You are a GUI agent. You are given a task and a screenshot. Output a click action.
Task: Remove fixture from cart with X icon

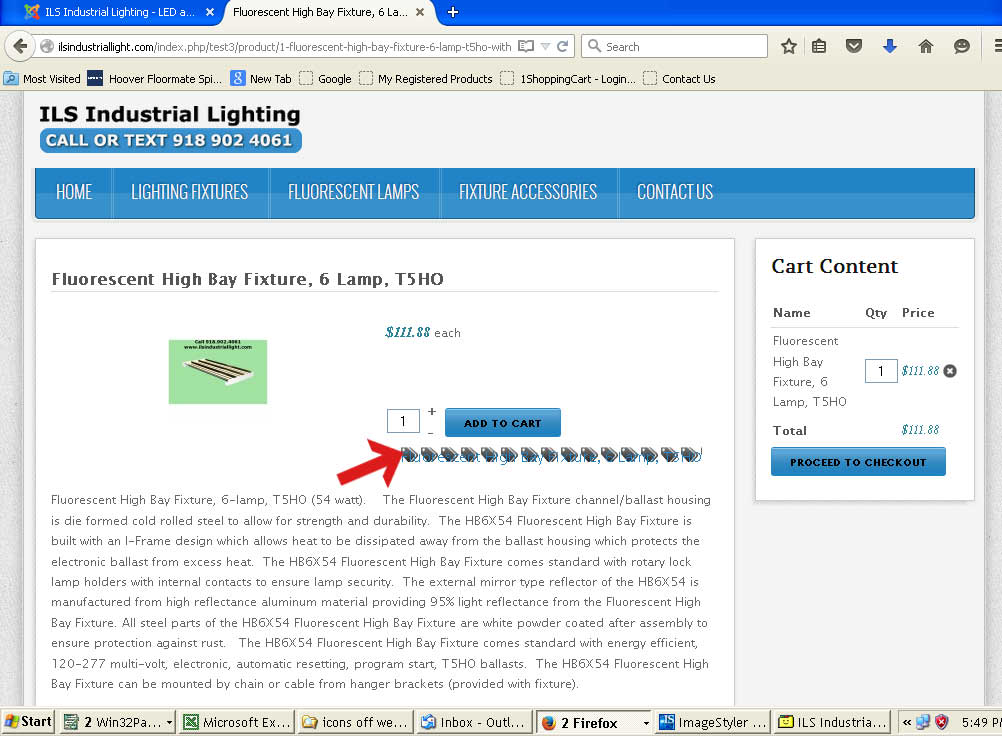(x=950, y=371)
